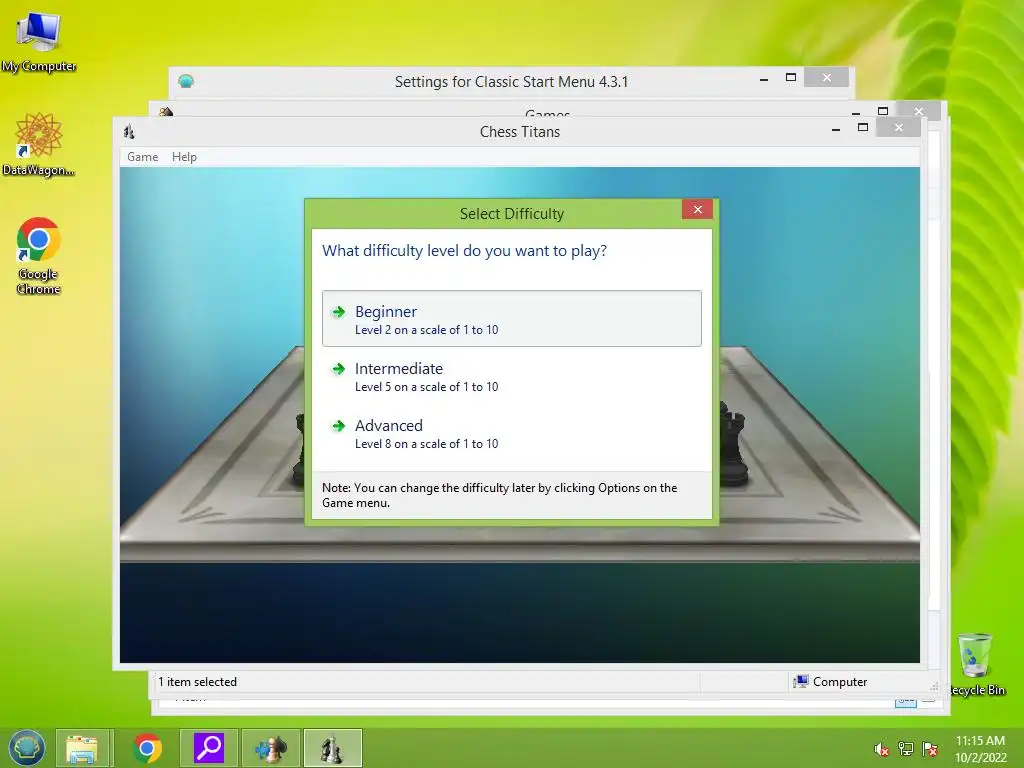Open the Help menu in Chess Titans

[184, 157]
